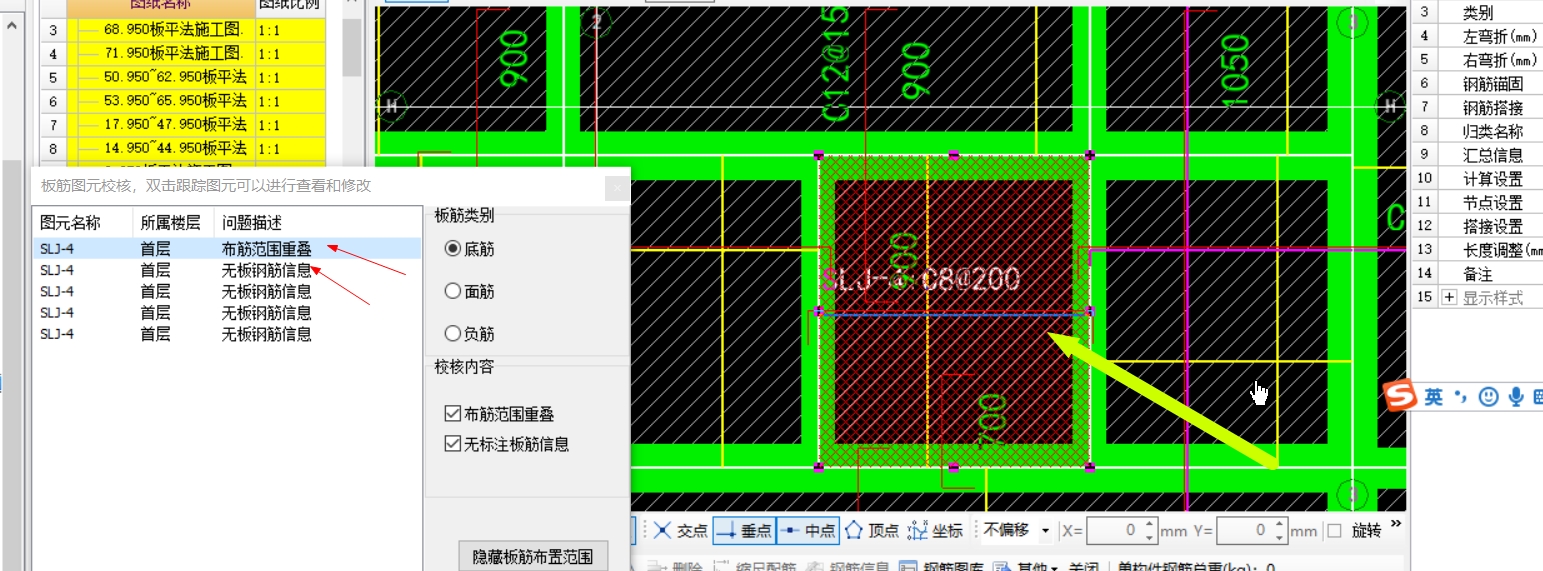Open the IME emoji face panel
Image resolution: width=1543 pixels, height=571 pixels.
(x=1489, y=397)
